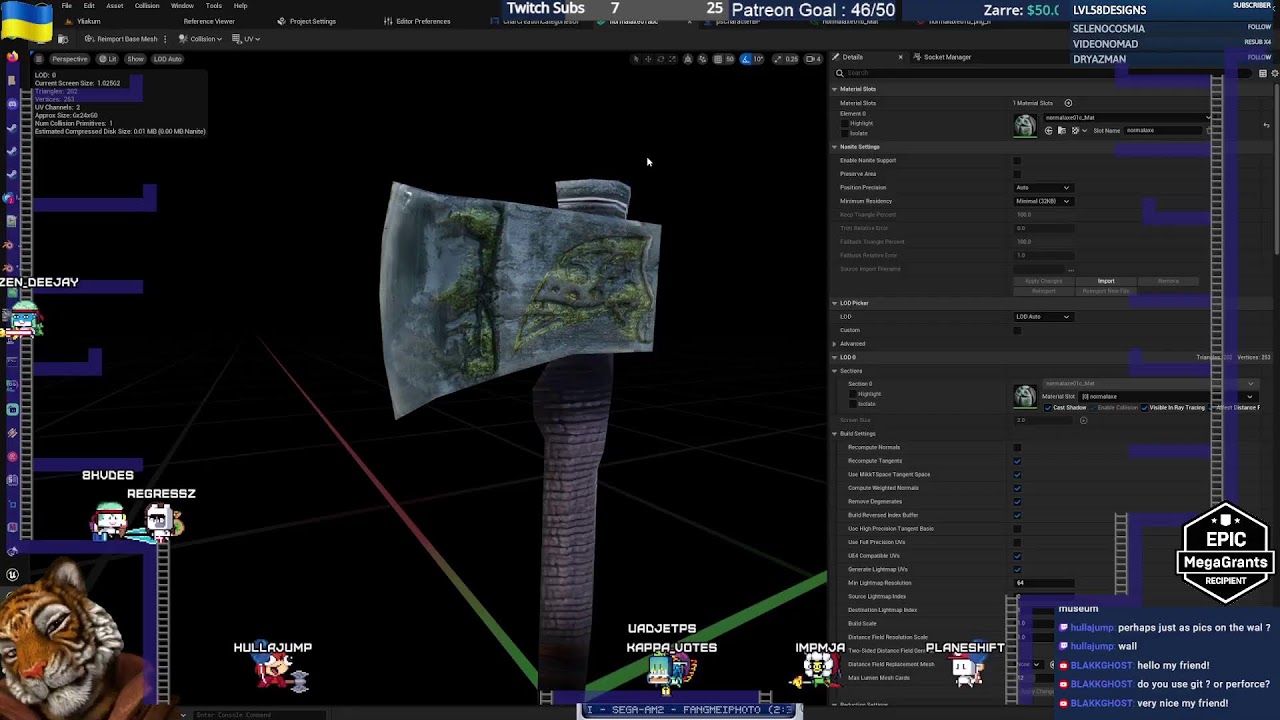Toggle scale snapping icon in viewport
The height and width of the screenshot is (720, 1280).
(777, 59)
